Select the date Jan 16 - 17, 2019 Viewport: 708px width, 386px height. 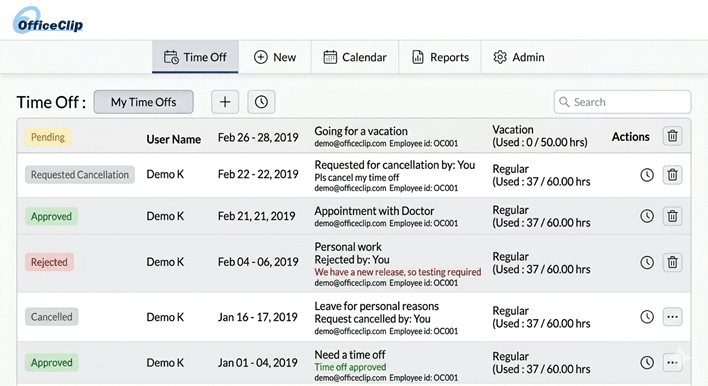[257, 317]
